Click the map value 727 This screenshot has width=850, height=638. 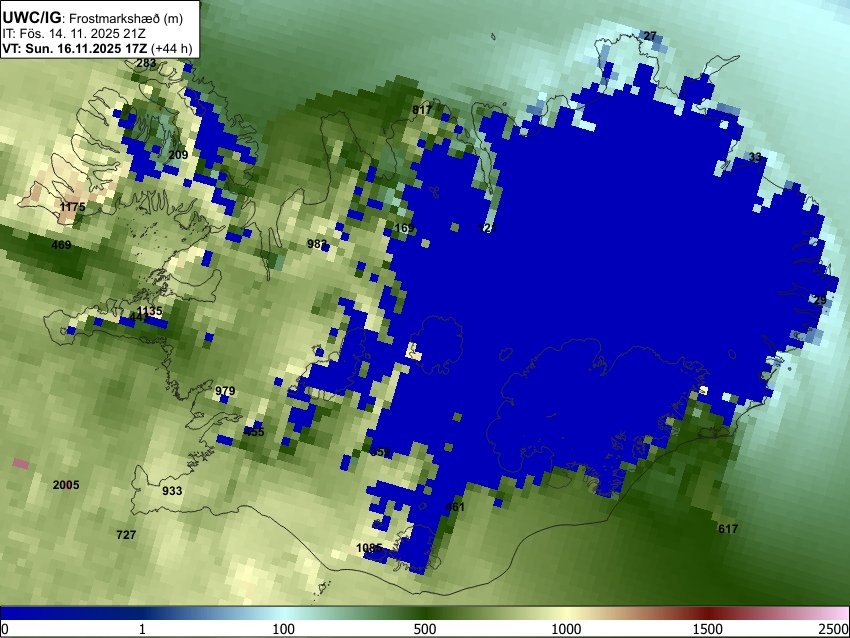tap(126, 535)
